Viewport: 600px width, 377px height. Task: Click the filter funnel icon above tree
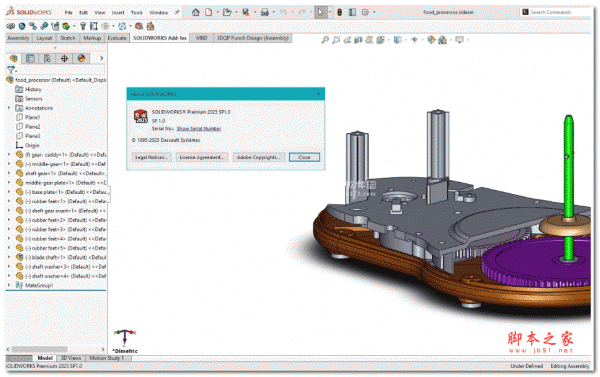[x=11, y=70]
